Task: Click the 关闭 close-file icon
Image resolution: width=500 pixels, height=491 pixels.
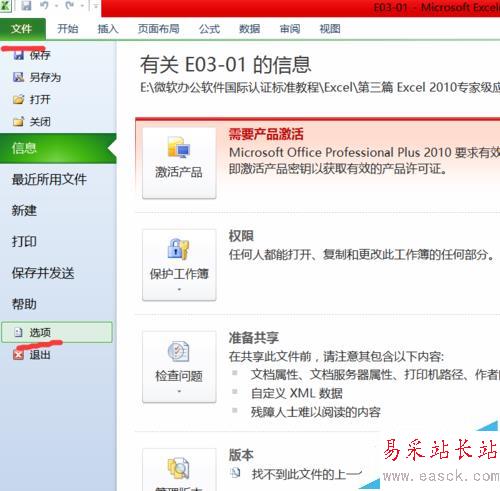Action: click(19, 122)
